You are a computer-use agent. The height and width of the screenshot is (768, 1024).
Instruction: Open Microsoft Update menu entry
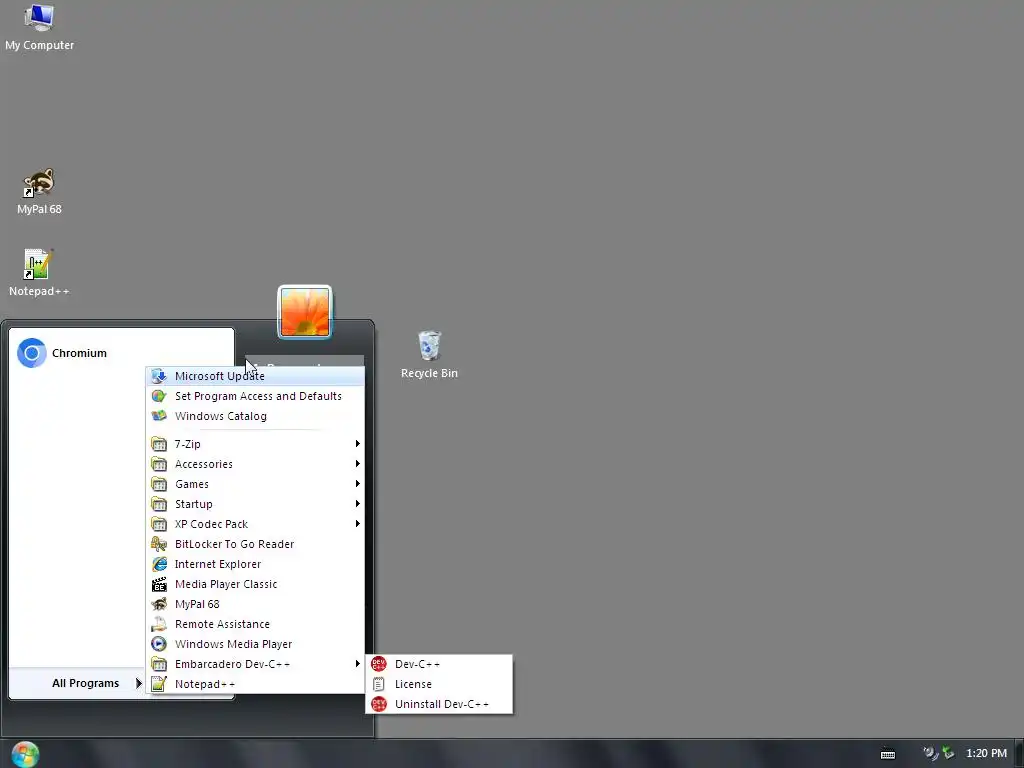pyautogui.click(x=255, y=376)
